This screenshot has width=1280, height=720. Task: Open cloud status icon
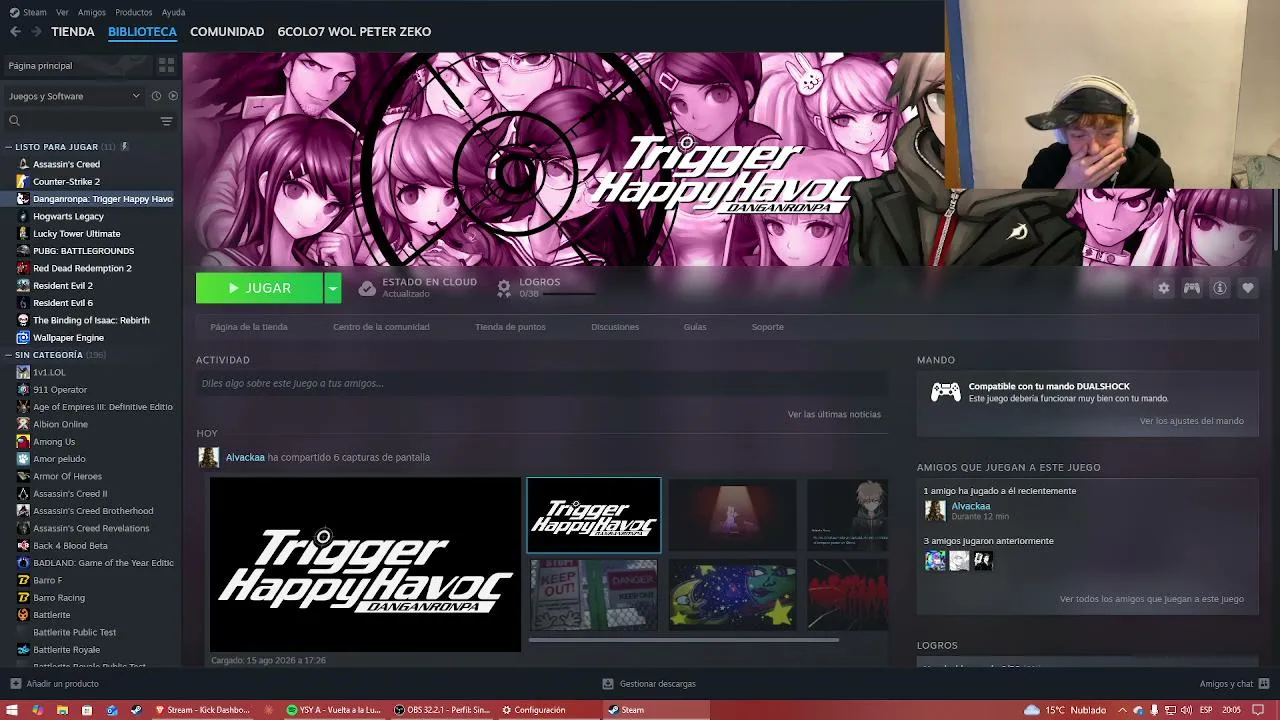pos(367,288)
